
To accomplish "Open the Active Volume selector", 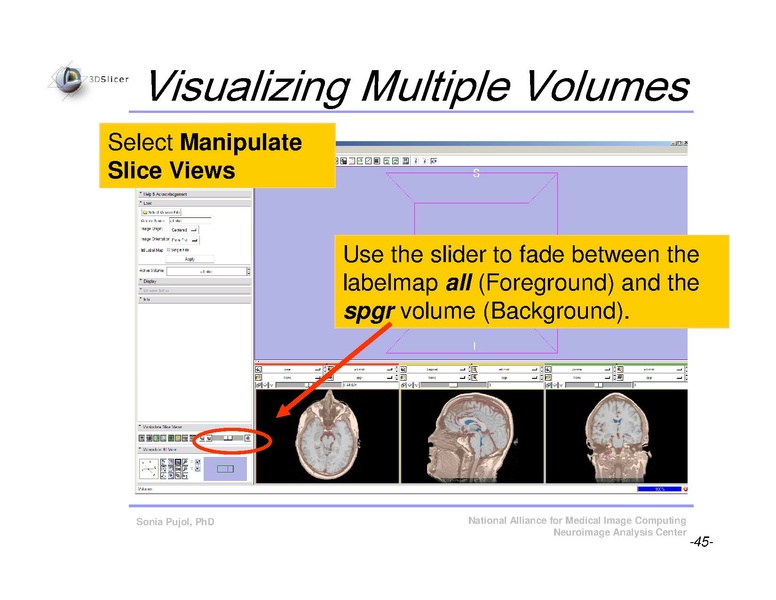I will click(x=207, y=271).
